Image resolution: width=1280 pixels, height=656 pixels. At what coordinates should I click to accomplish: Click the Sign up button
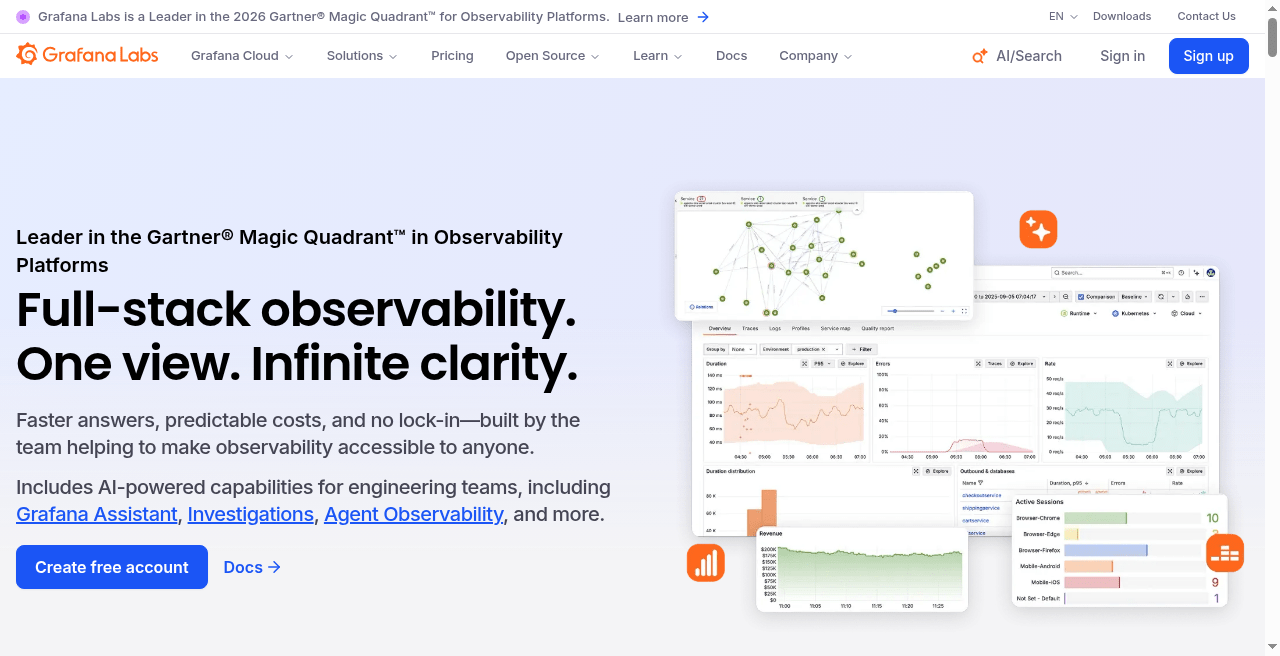click(x=1208, y=56)
